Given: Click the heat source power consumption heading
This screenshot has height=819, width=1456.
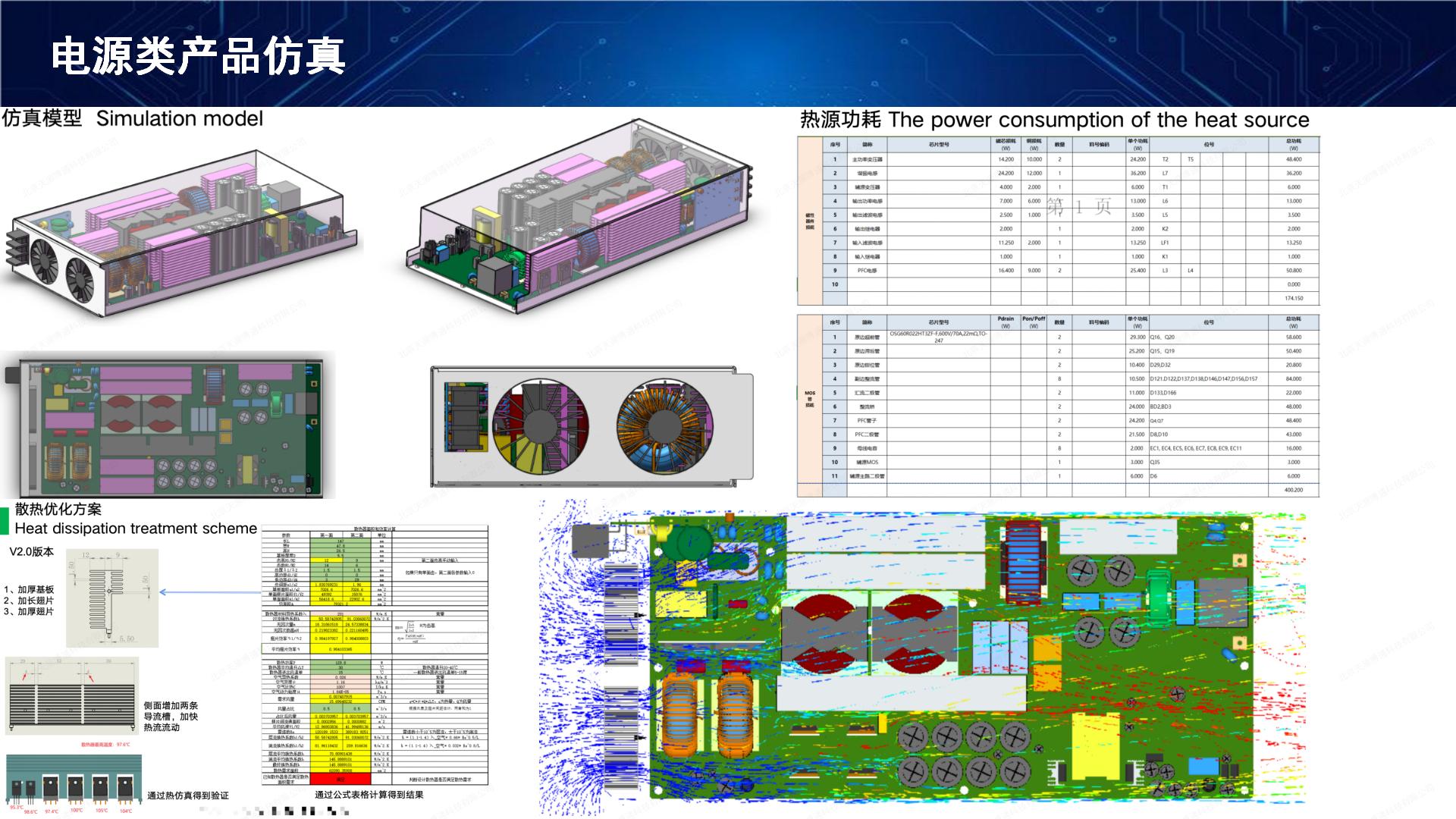Looking at the screenshot, I should pyautogui.click(x=1054, y=120).
